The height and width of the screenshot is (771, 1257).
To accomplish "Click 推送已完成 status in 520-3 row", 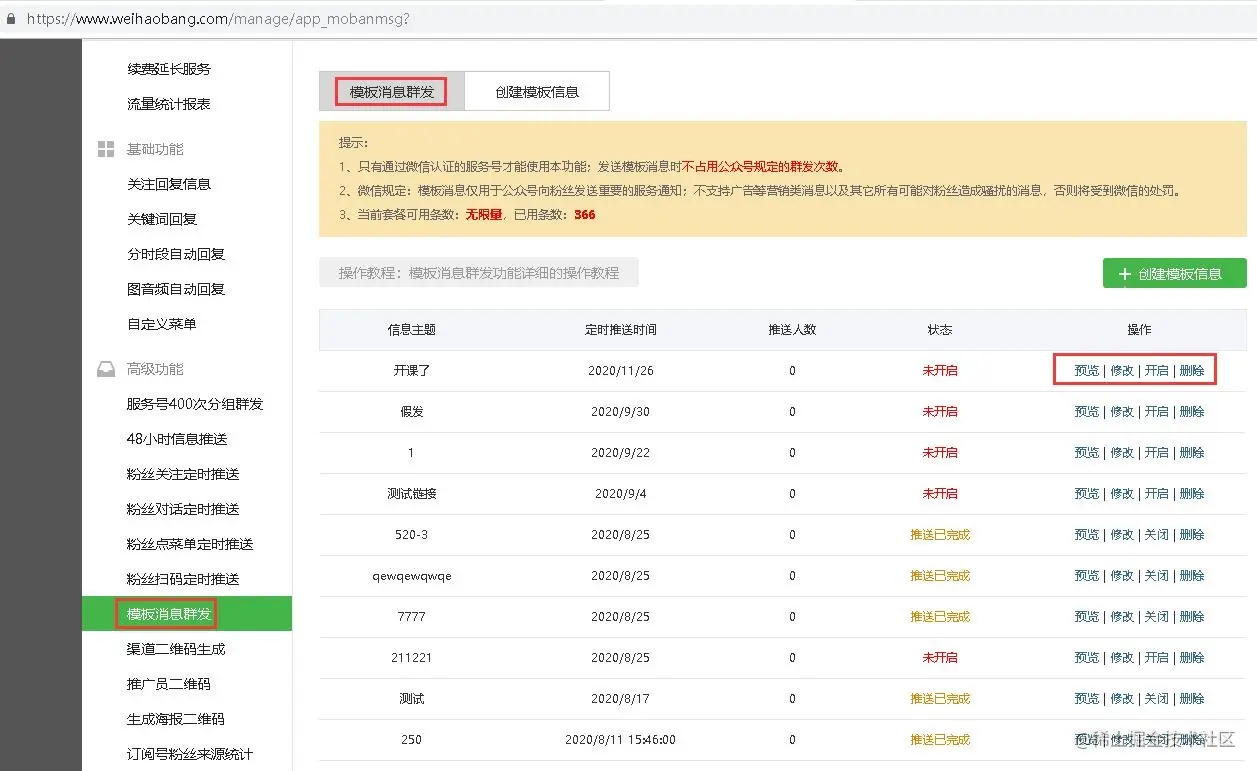I will pyautogui.click(x=940, y=534).
